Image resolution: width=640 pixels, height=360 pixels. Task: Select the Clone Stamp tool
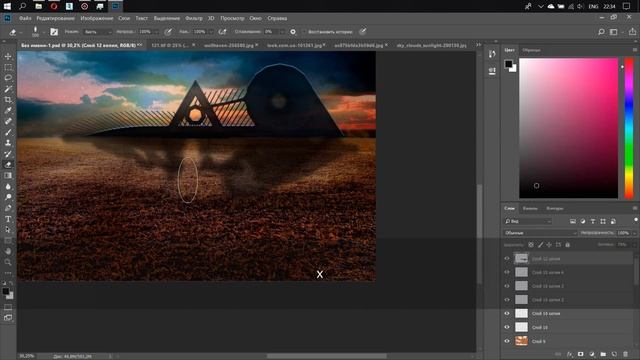pos(8,143)
